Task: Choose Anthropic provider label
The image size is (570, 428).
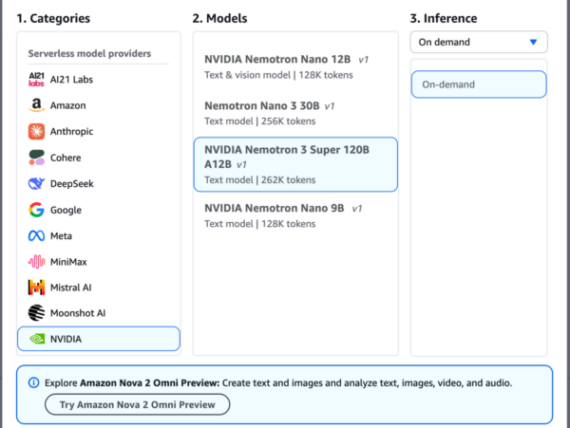Action: (x=72, y=132)
